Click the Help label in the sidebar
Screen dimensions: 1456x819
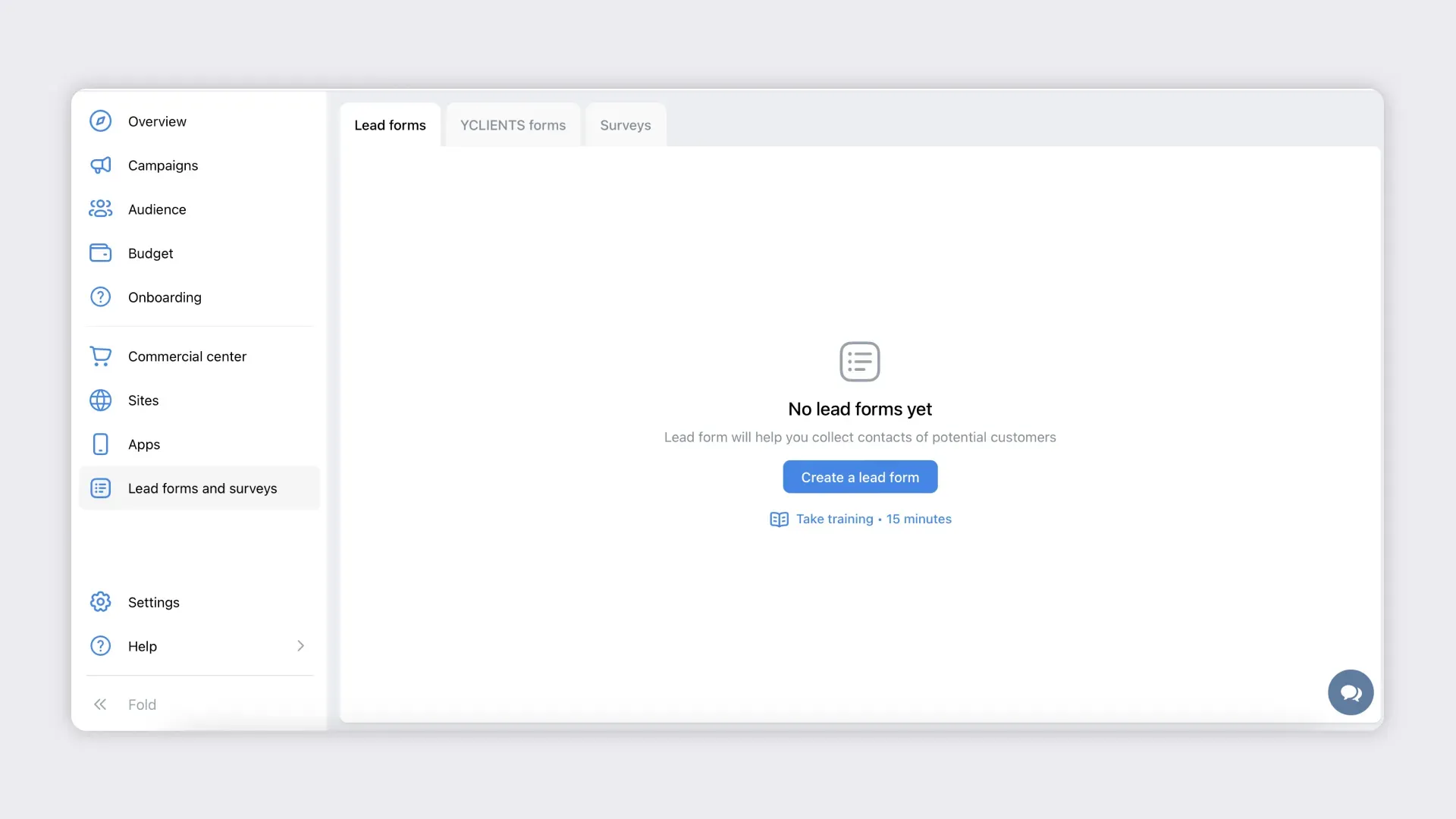point(143,646)
